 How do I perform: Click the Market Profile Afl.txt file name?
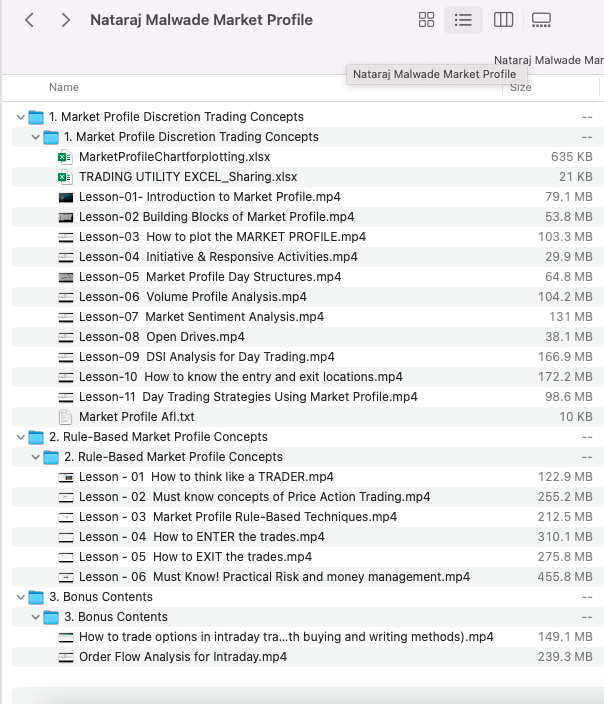[x=137, y=417]
